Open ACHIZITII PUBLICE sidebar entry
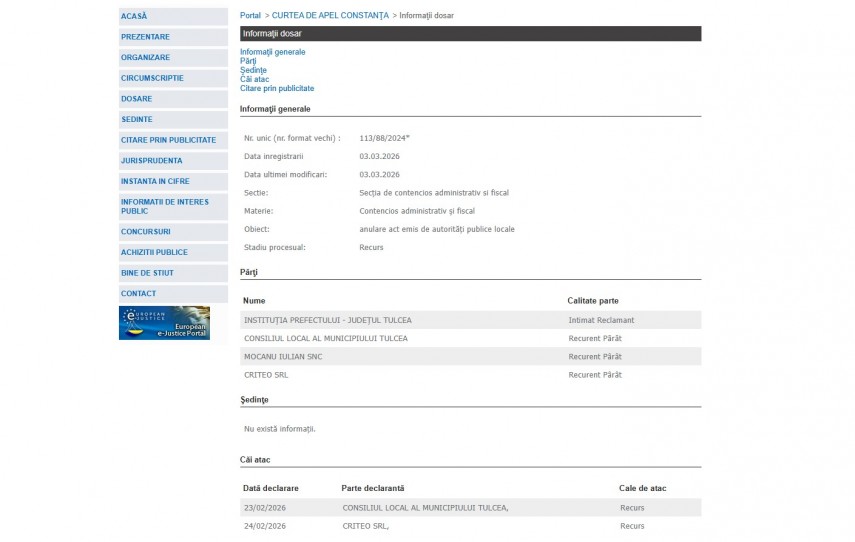 tap(154, 252)
